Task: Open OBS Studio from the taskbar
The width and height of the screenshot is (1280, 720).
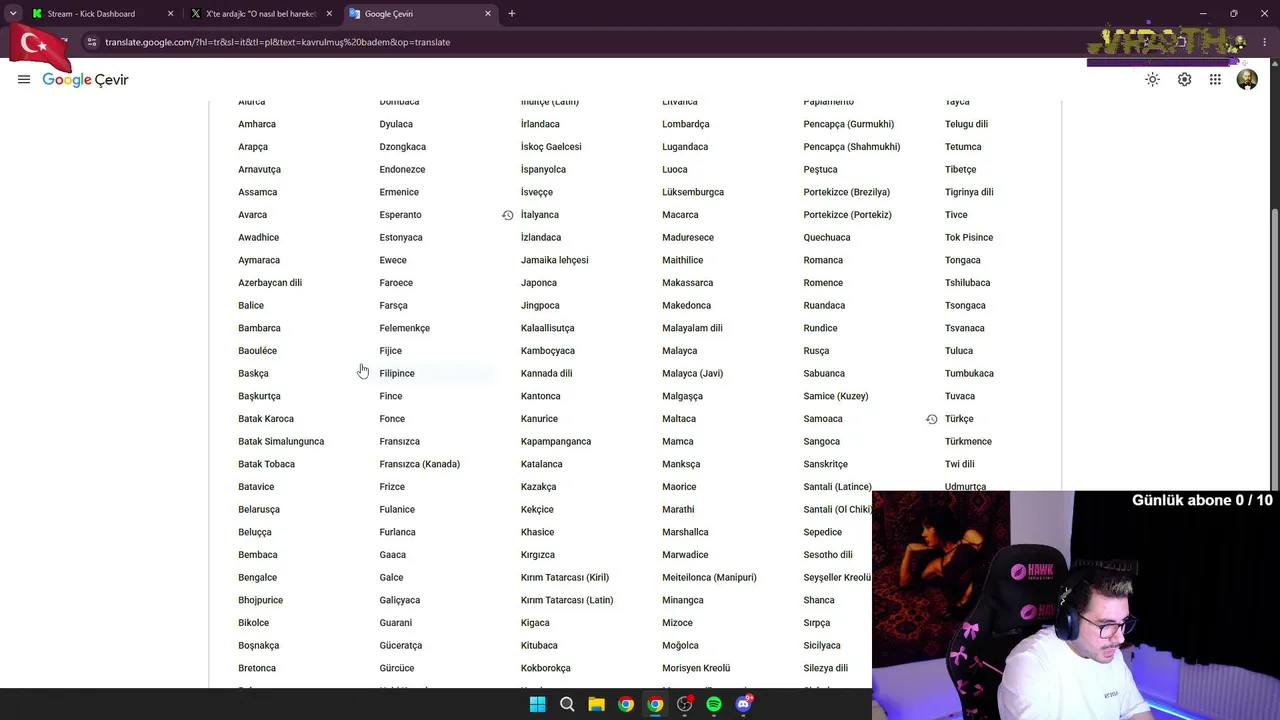Action: 685,705
